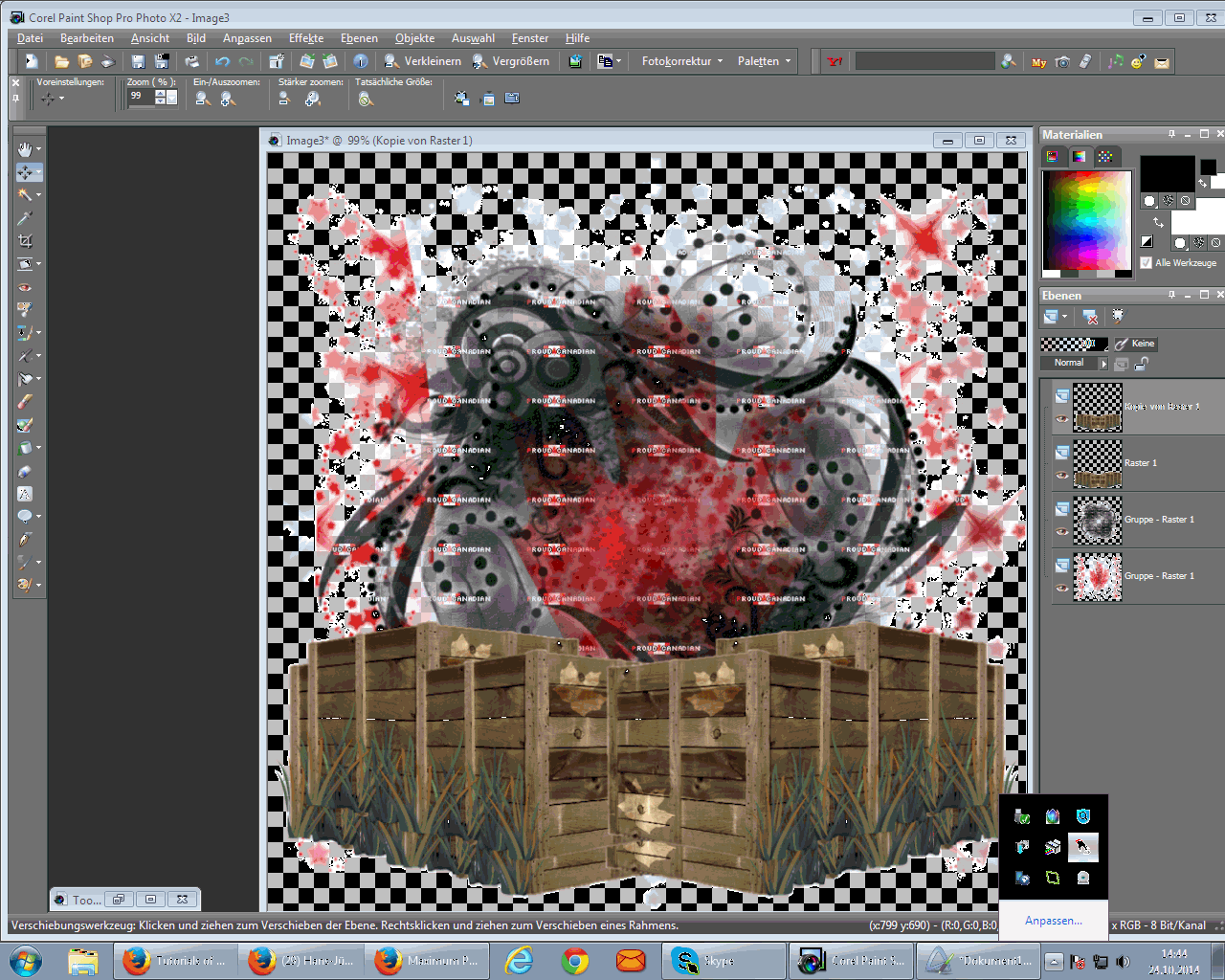Viewport: 1225px width, 980px height.
Task: Select the Makeover tool
Action: click(x=25, y=310)
